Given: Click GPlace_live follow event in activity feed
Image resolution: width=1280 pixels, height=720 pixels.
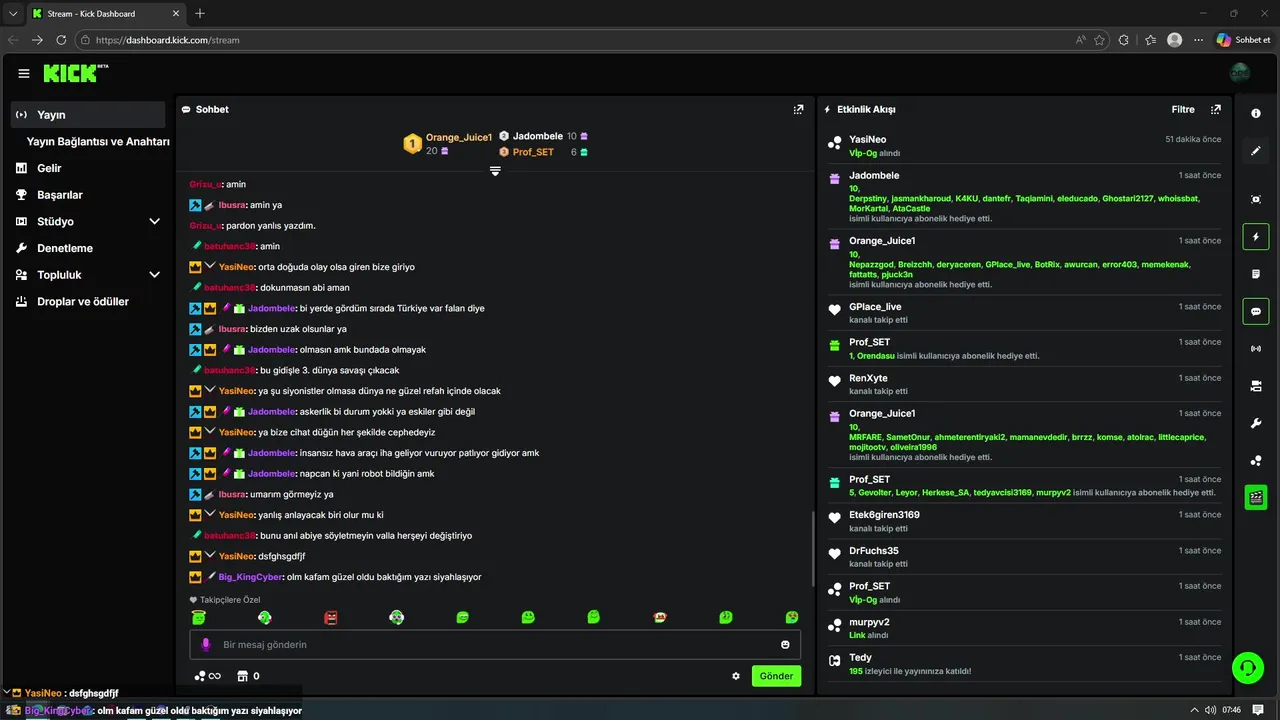Looking at the screenshot, I should coord(1025,313).
